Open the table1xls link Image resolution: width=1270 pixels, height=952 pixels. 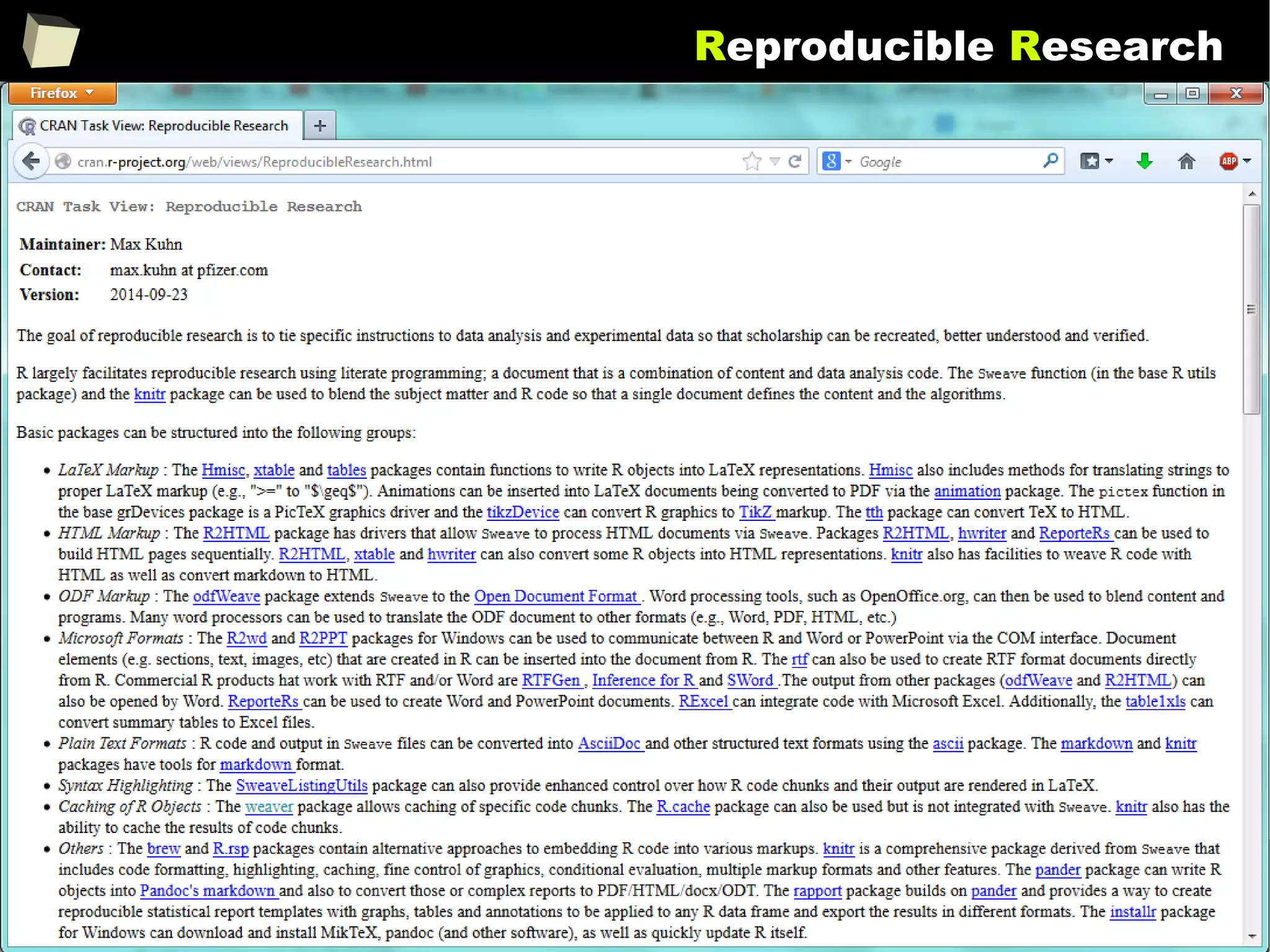pyautogui.click(x=1155, y=702)
